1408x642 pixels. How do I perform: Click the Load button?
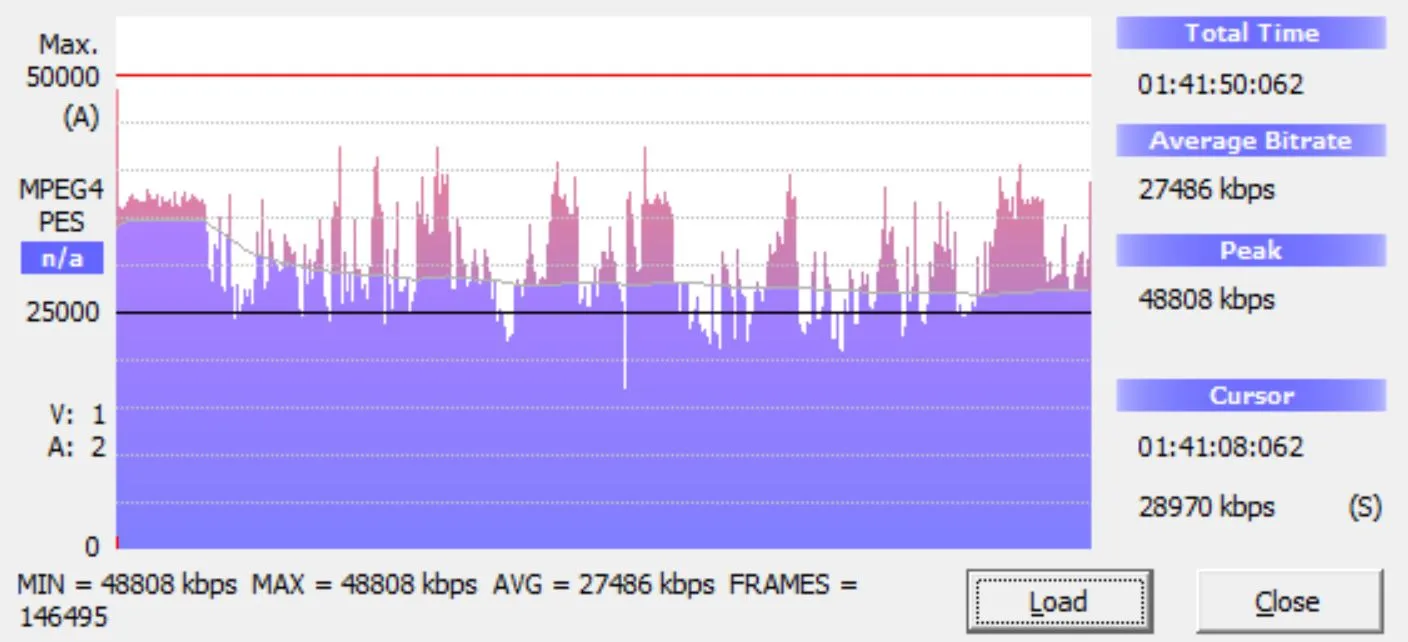click(x=1059, y=602)
